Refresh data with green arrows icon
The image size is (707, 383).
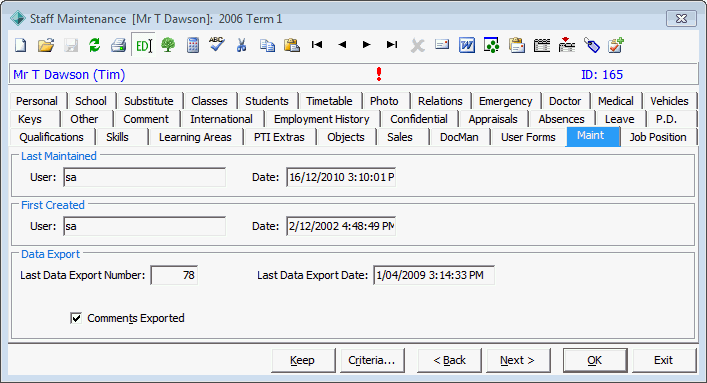[x=95, y=45]
